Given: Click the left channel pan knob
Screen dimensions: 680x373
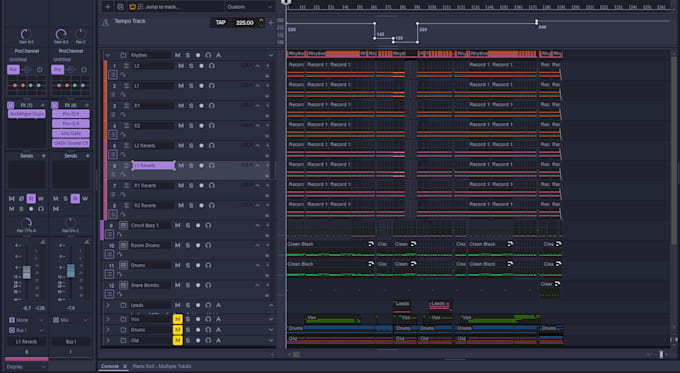Looking at the screenshot, I should tap(26, 223).
